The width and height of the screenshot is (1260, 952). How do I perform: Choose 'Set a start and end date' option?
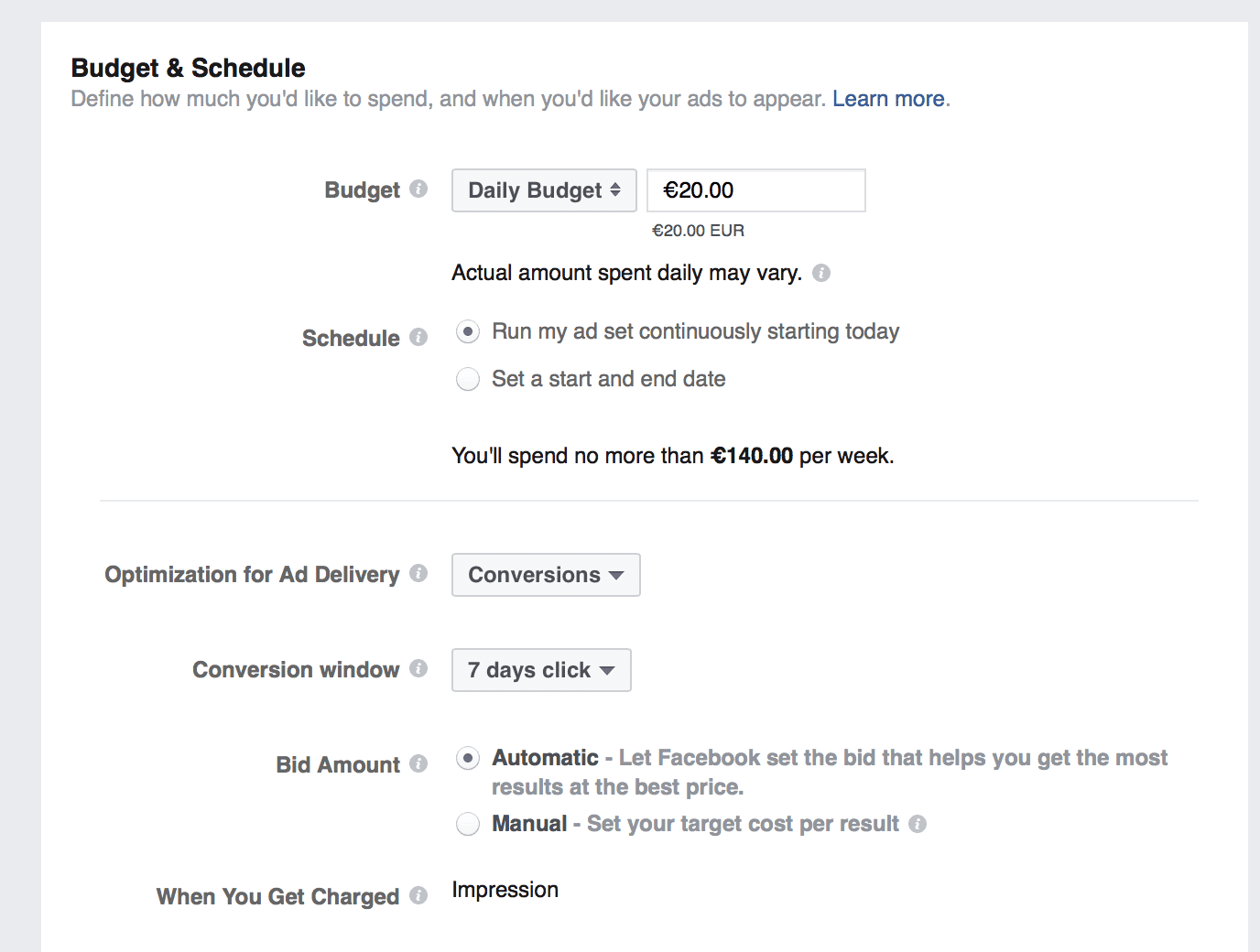point(468,379)
